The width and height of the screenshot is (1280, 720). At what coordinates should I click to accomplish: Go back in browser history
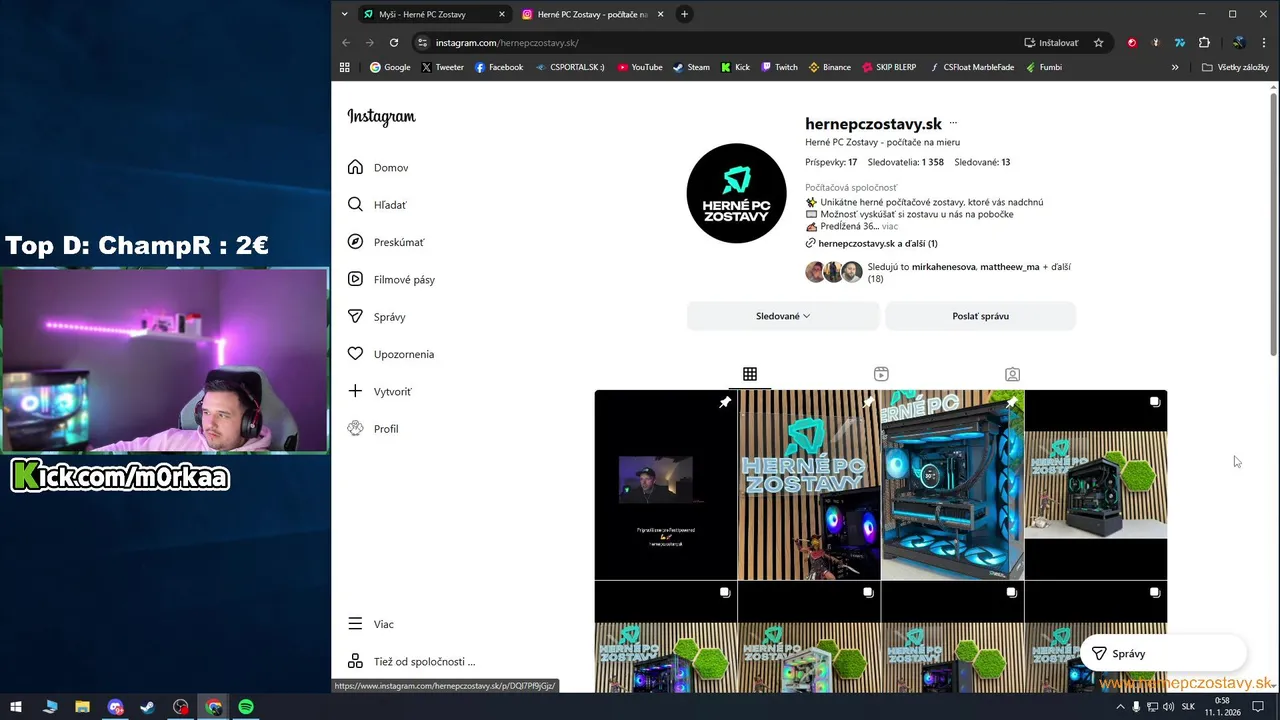tap(346, 43)
